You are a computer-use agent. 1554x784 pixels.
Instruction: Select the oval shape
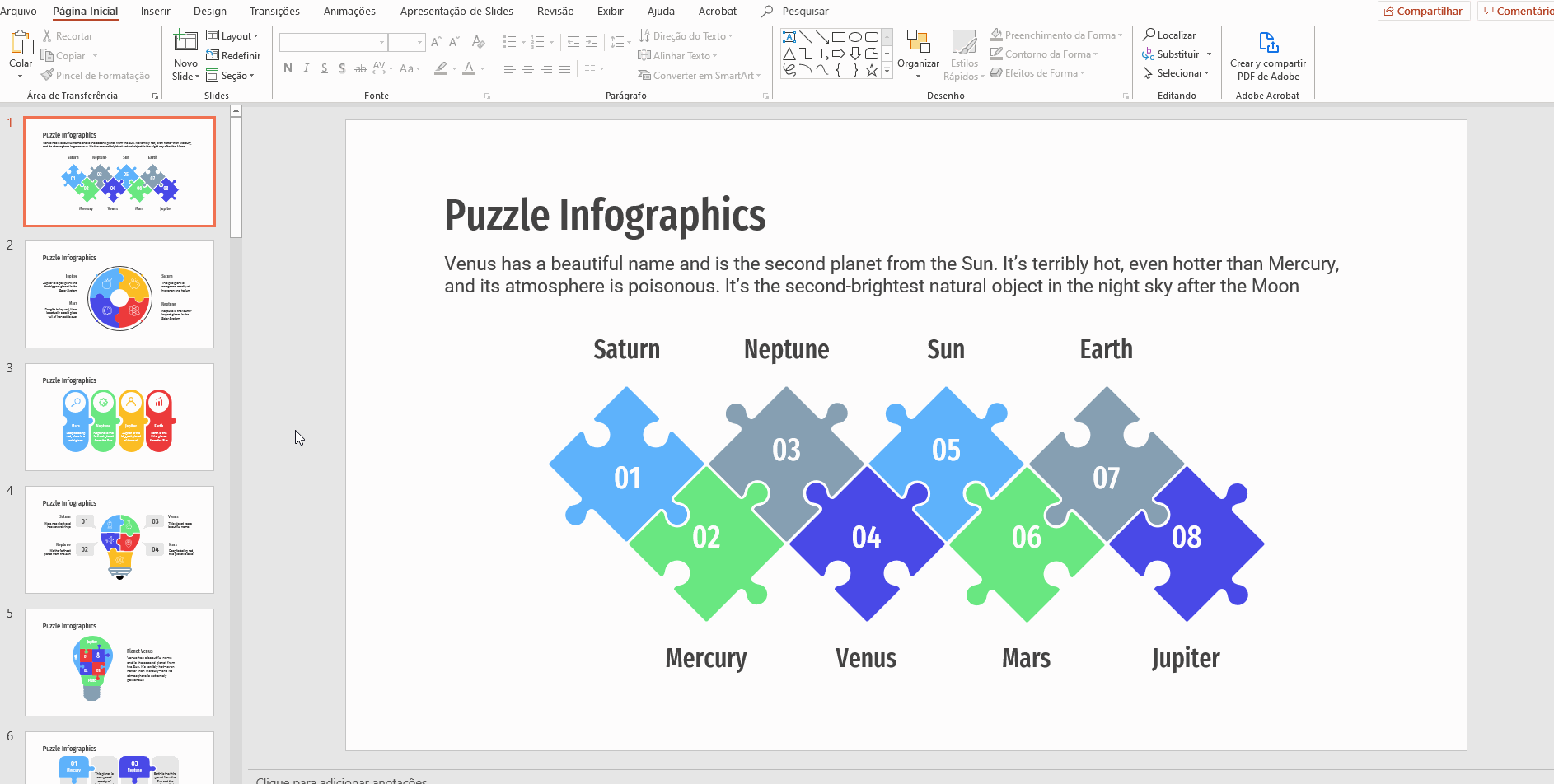coord(855,37)
